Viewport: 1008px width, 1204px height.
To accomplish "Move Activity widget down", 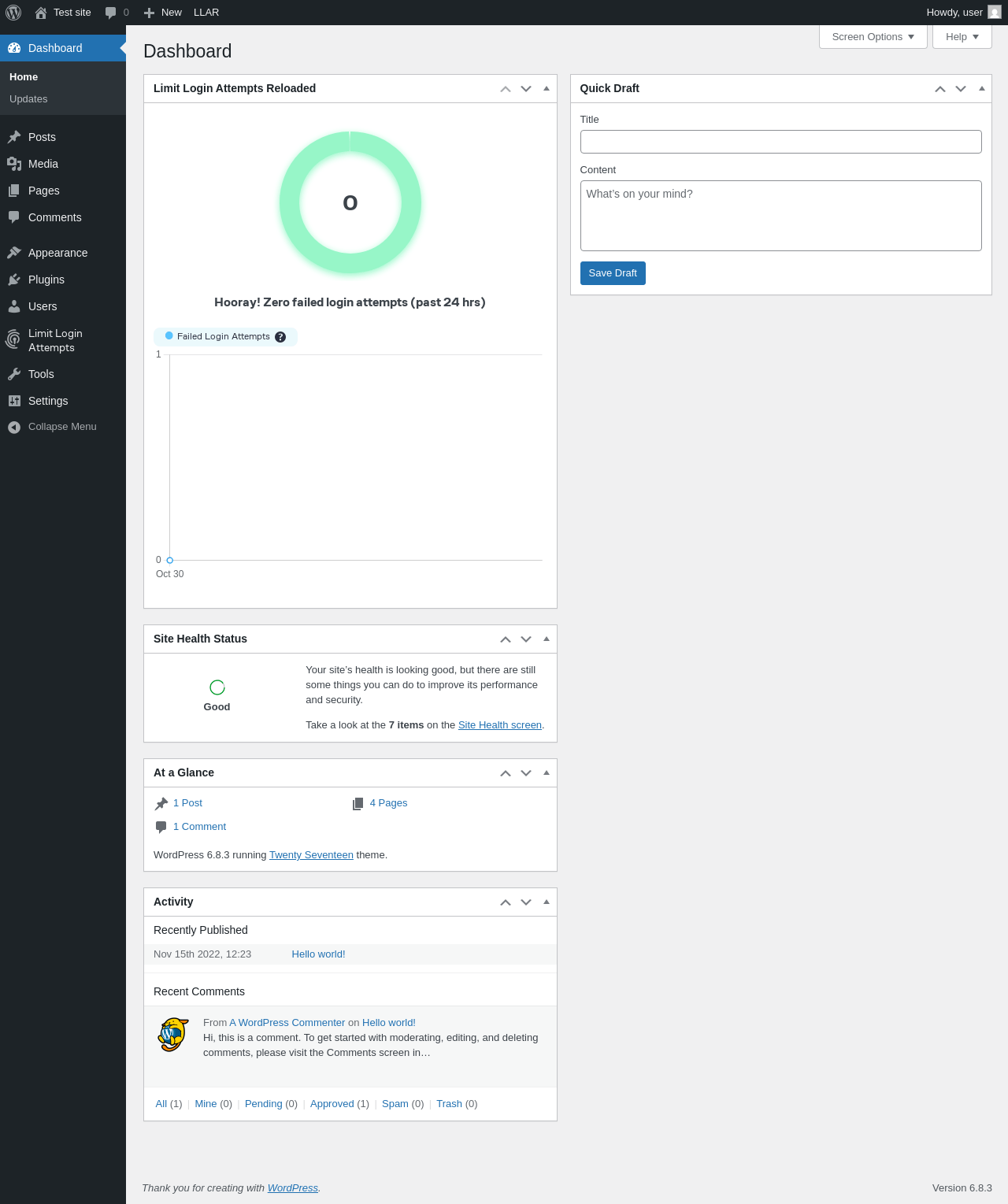I will point(526,902).
